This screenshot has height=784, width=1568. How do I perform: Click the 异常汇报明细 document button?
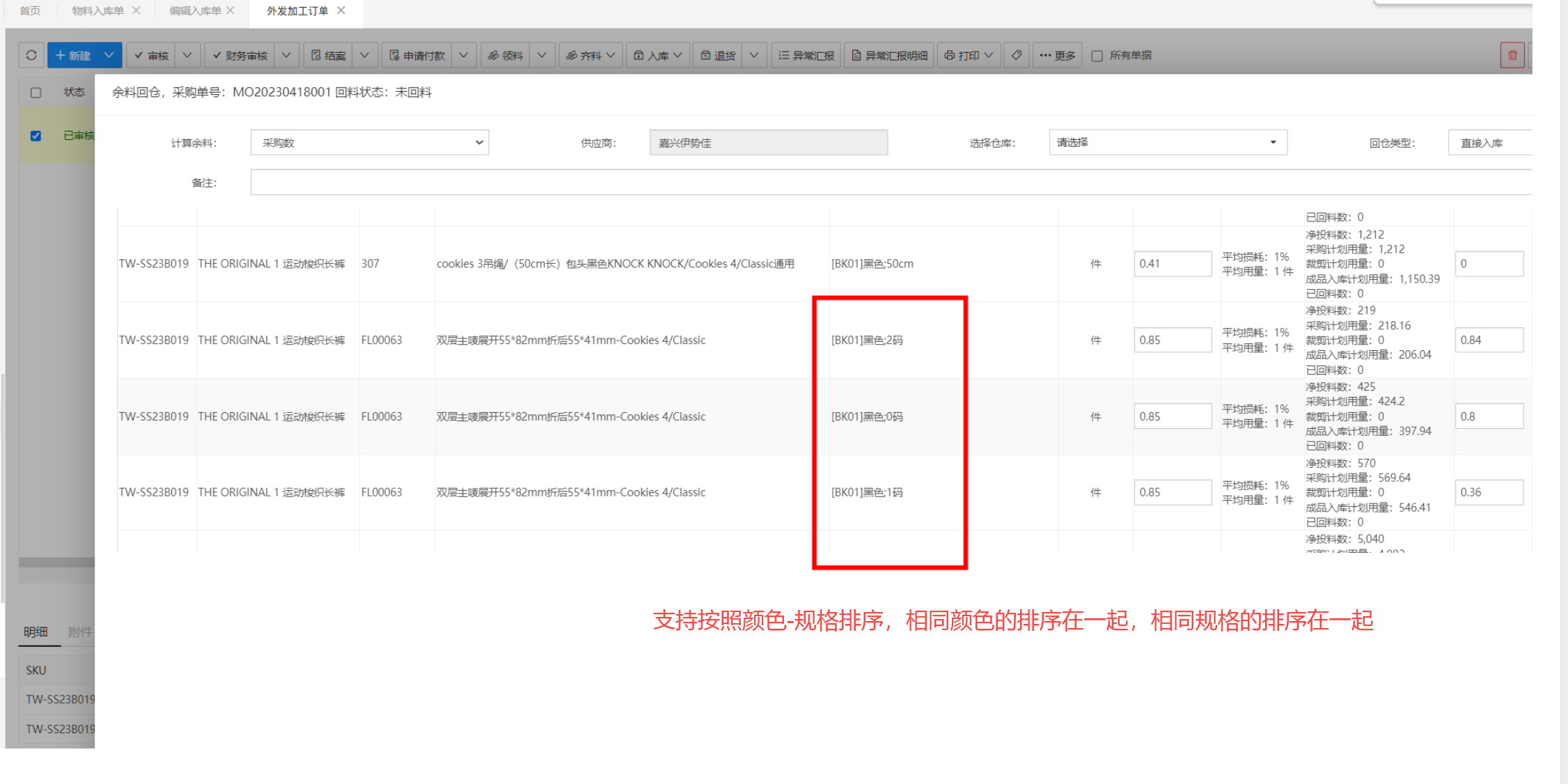889,55
